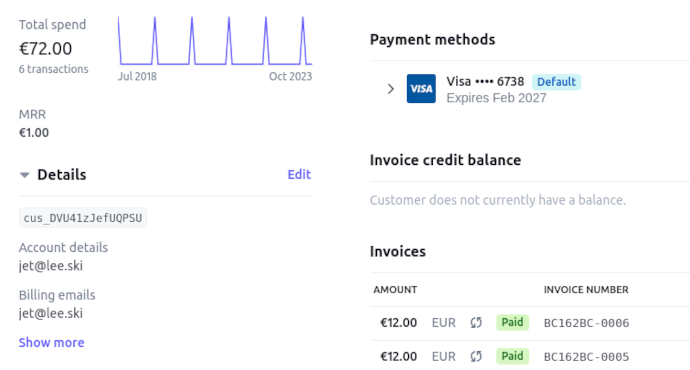The height and width of the screenshot is (370, 690).
Task: Click the Default badge on Visa card
Action: pos(556,82)
